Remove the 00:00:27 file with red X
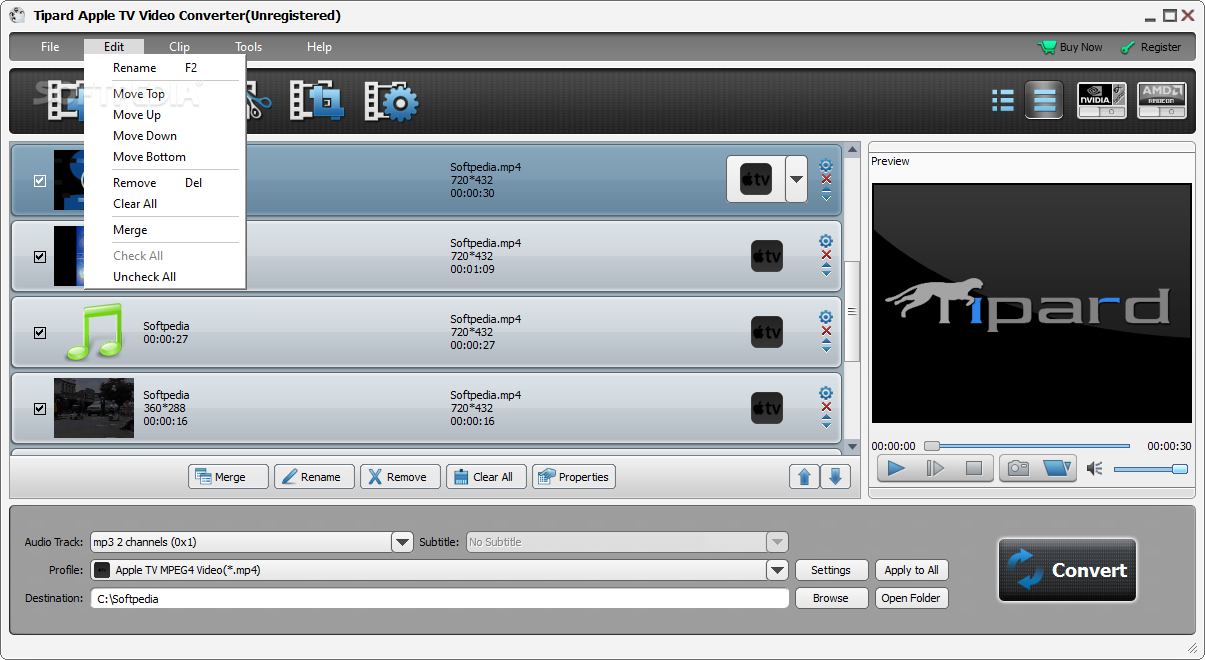1205x660 pixels. (826, 331)
